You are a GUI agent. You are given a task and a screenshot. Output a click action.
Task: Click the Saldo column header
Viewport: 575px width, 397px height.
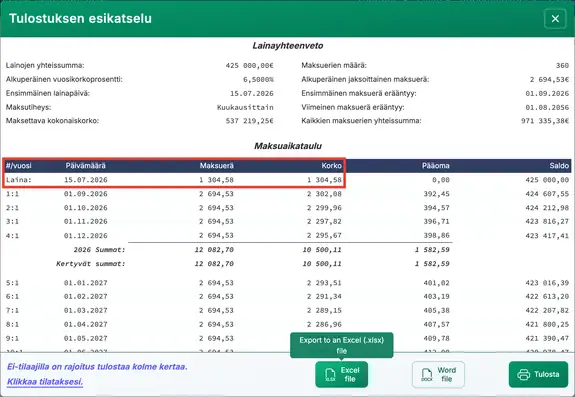click(559, 166)
